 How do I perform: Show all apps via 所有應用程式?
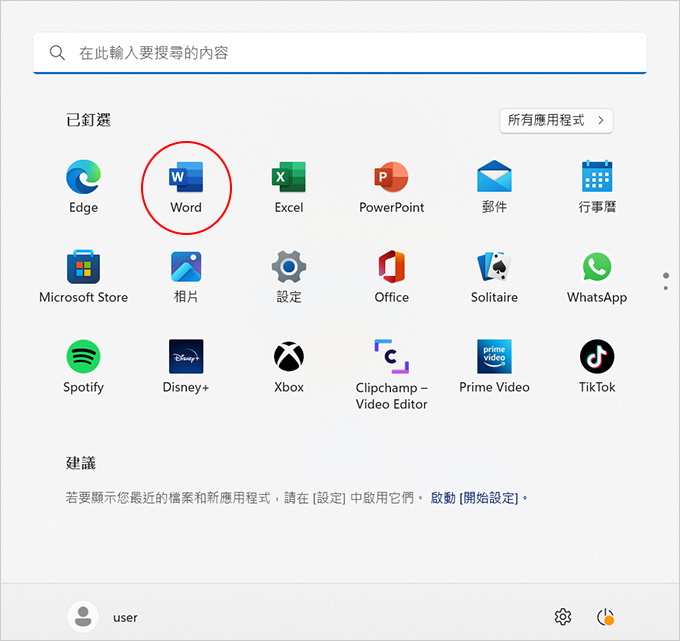pos(556,120)
